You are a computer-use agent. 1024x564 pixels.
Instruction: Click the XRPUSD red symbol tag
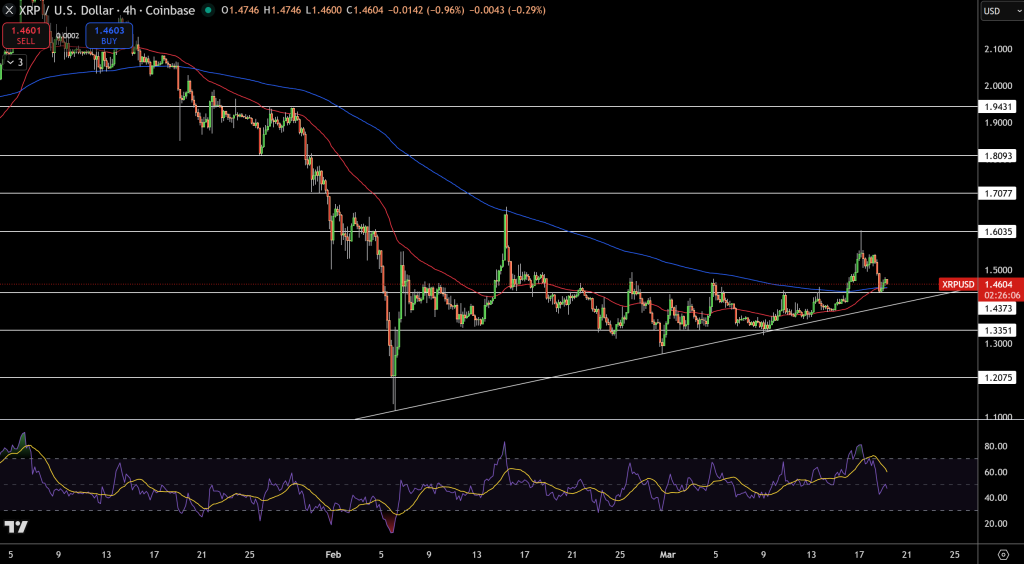[958, 285]
